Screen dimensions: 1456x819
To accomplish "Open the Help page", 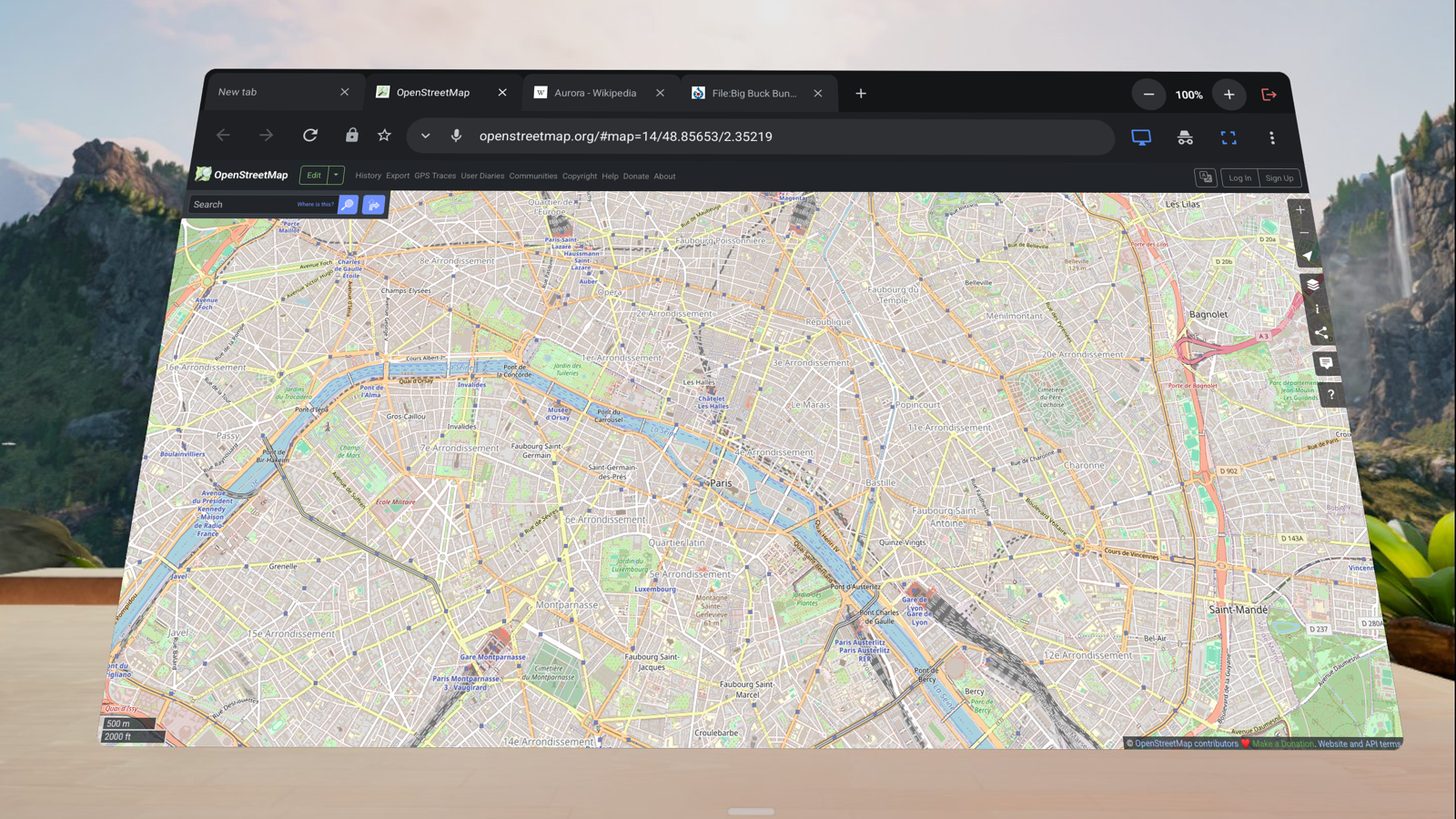I will click(610, 177).
